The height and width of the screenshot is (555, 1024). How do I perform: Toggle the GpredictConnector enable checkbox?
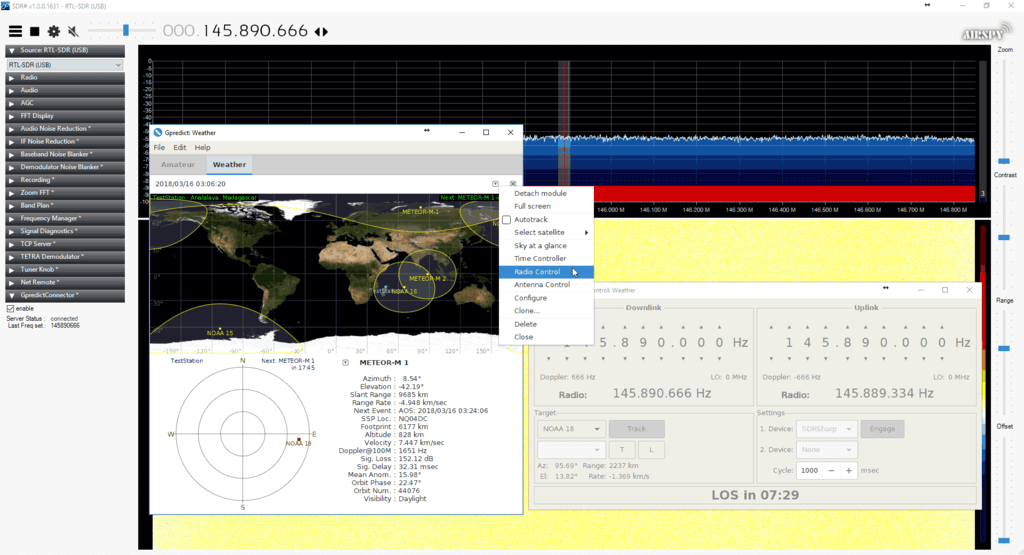click(x=10, y=308)
